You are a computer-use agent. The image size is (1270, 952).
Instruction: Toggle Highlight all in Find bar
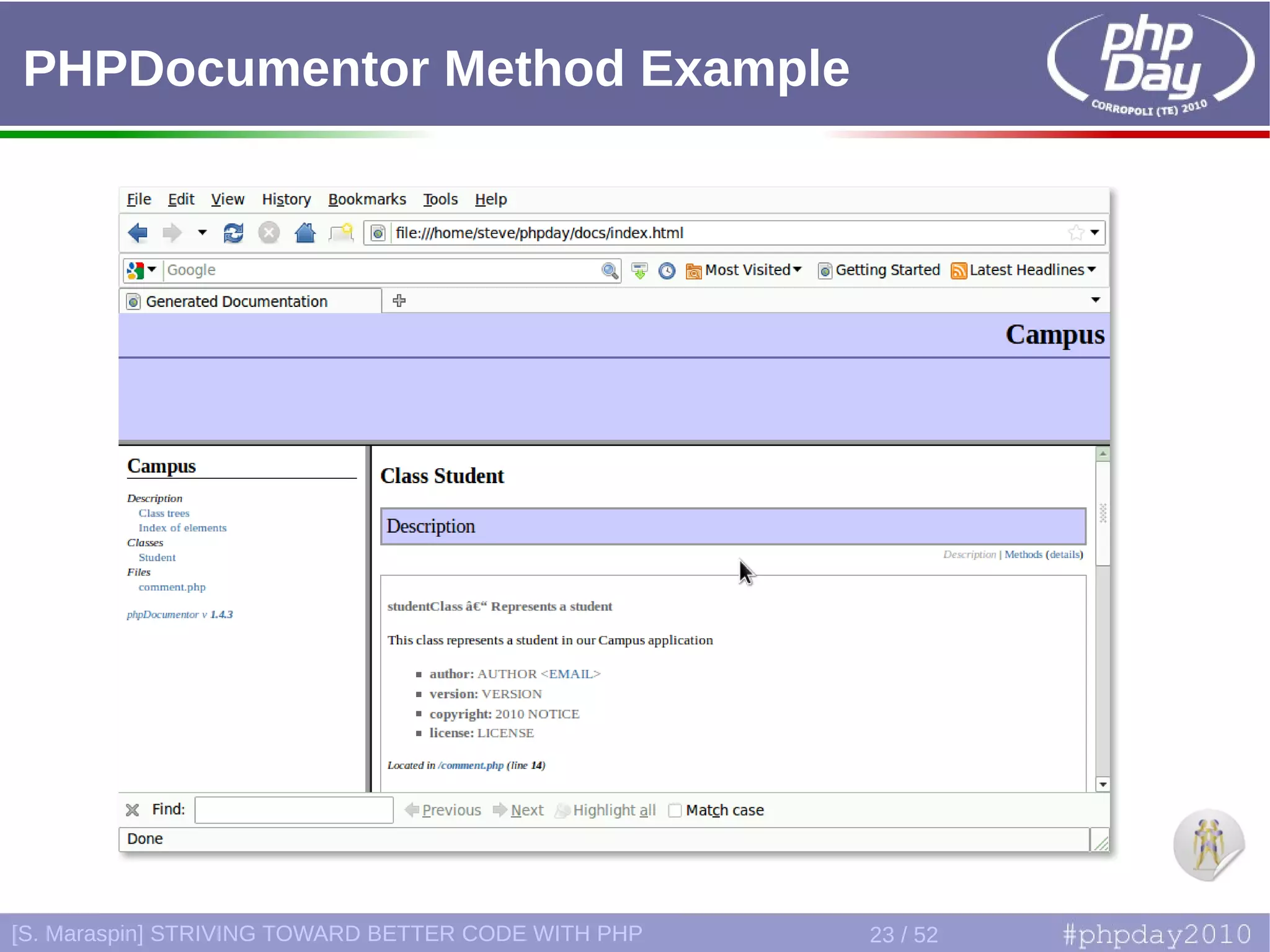click(x=606, y=810)
